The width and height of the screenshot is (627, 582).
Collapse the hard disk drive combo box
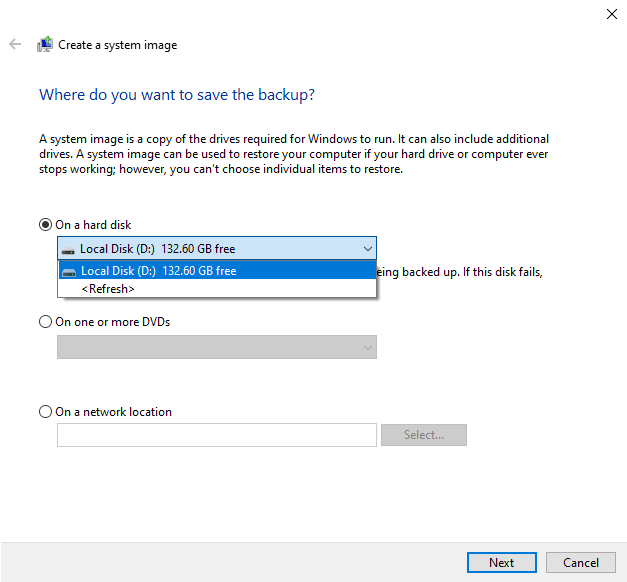(367, 249)
